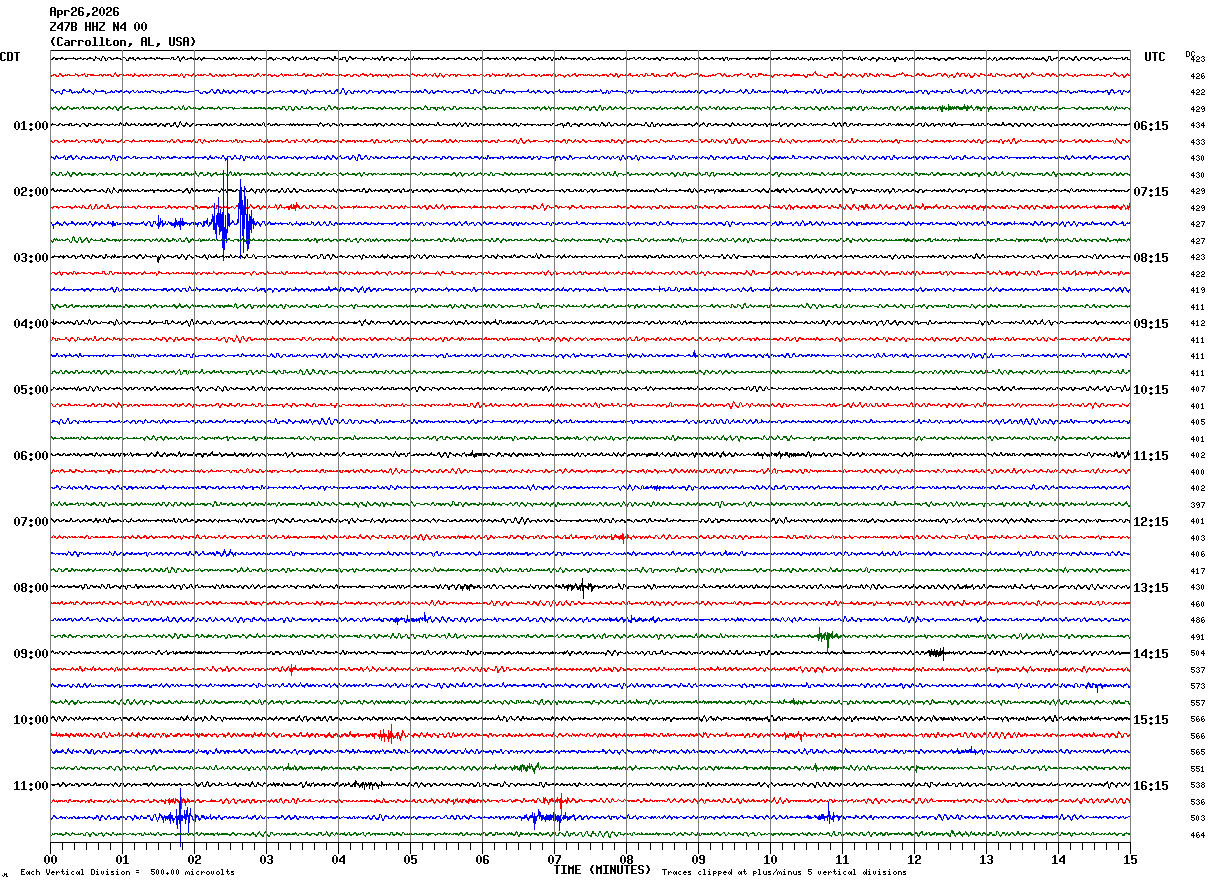Viewport: 1210px width, 886px height.
Task: Click the DC offset value '397'
Action: coord(1197,505)
